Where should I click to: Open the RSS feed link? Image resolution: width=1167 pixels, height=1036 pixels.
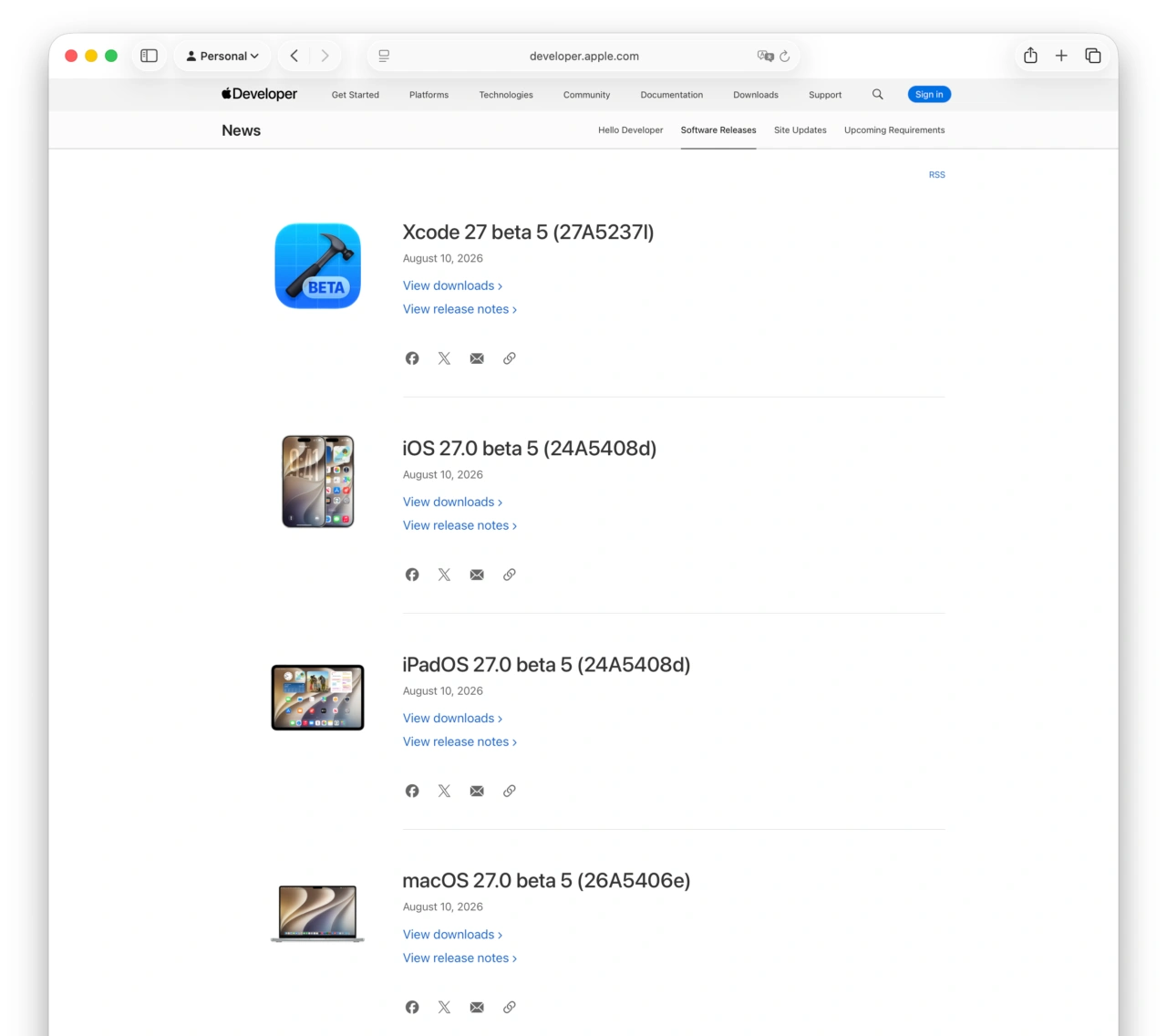point(937,175)
